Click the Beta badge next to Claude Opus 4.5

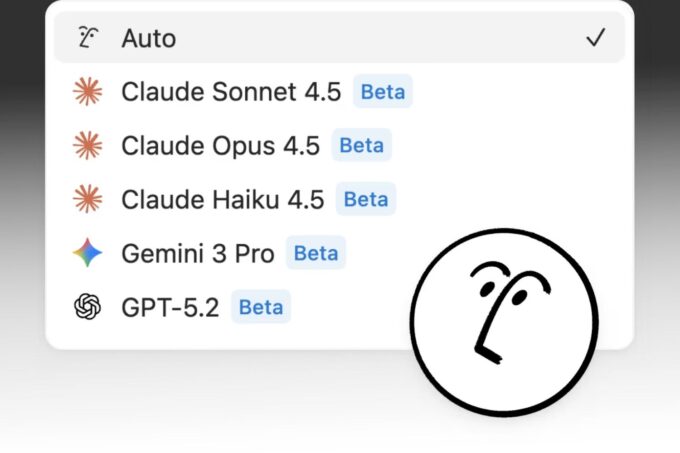(x=361, y=146)
